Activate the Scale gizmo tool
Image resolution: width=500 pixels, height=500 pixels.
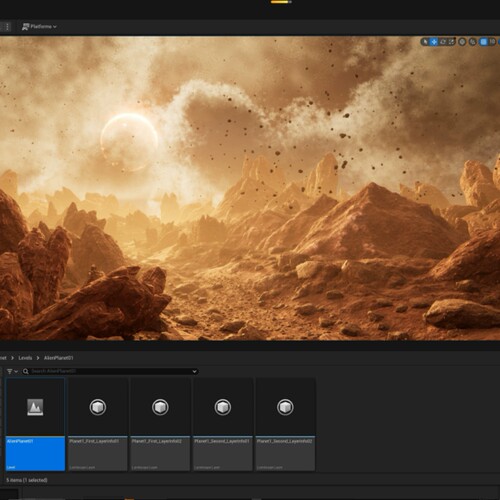point(451,42)
